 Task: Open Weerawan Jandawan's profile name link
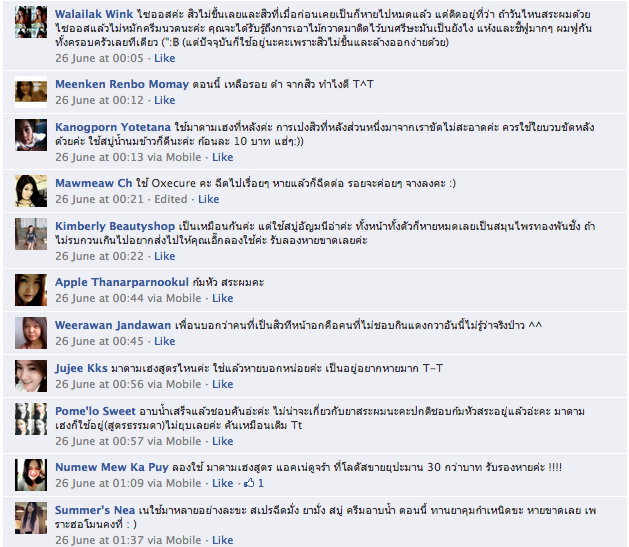click(x=113, y=325)
